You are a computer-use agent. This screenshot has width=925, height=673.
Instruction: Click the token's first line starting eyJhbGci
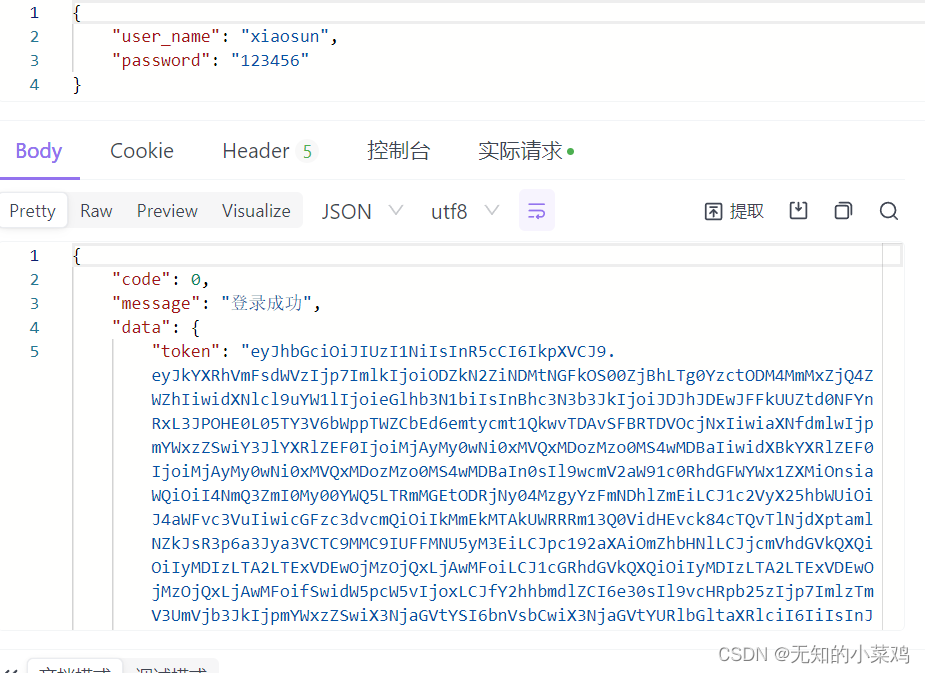click(428, 352)
